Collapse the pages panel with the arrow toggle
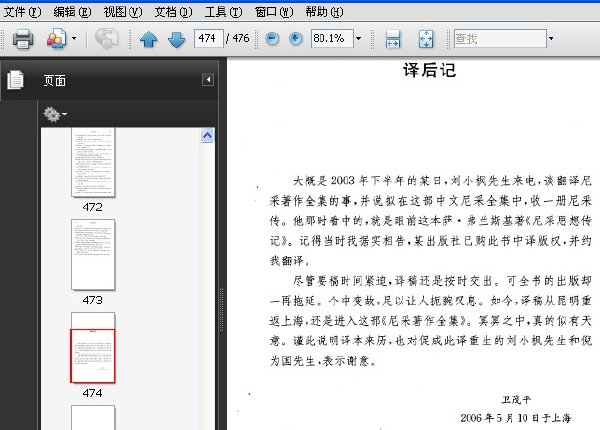This screenshot has width=600, height=430. point(208,80)
